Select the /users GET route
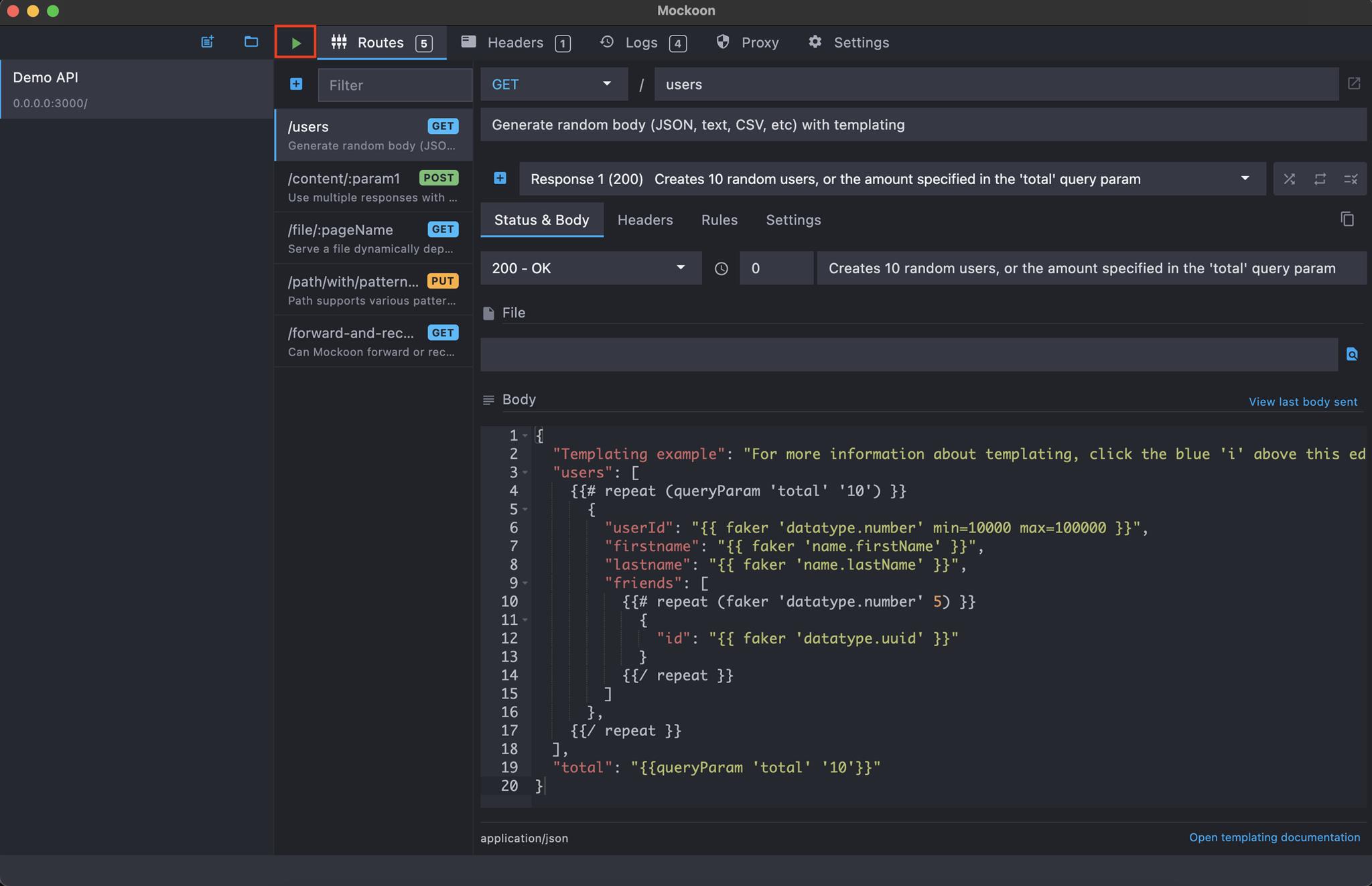The image size is (1372, 886). pyautogui.click(x=374, y=135)
